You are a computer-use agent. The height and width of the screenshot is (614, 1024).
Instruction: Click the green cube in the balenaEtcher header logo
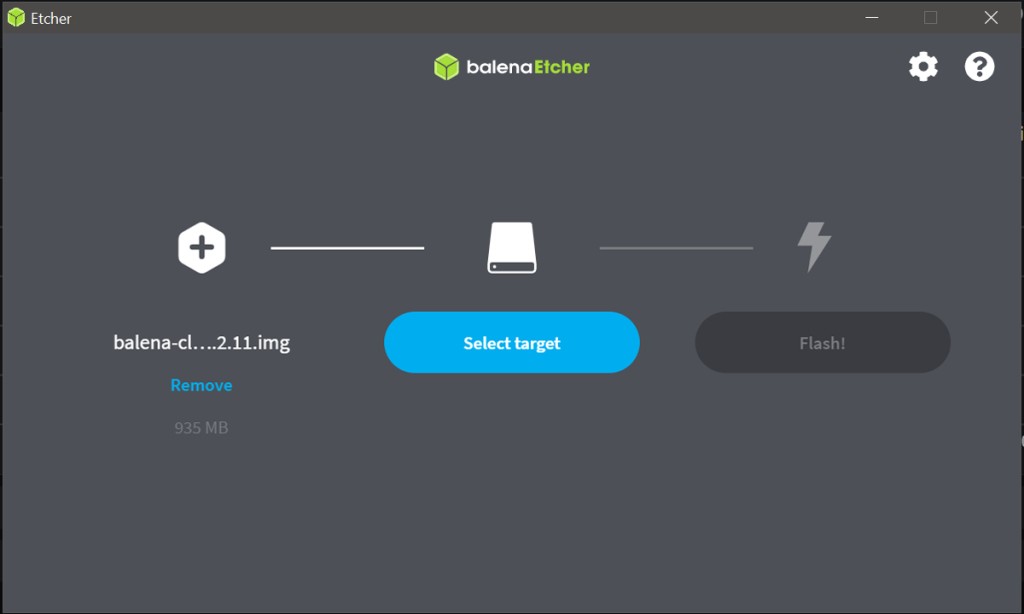coord(447,67)
